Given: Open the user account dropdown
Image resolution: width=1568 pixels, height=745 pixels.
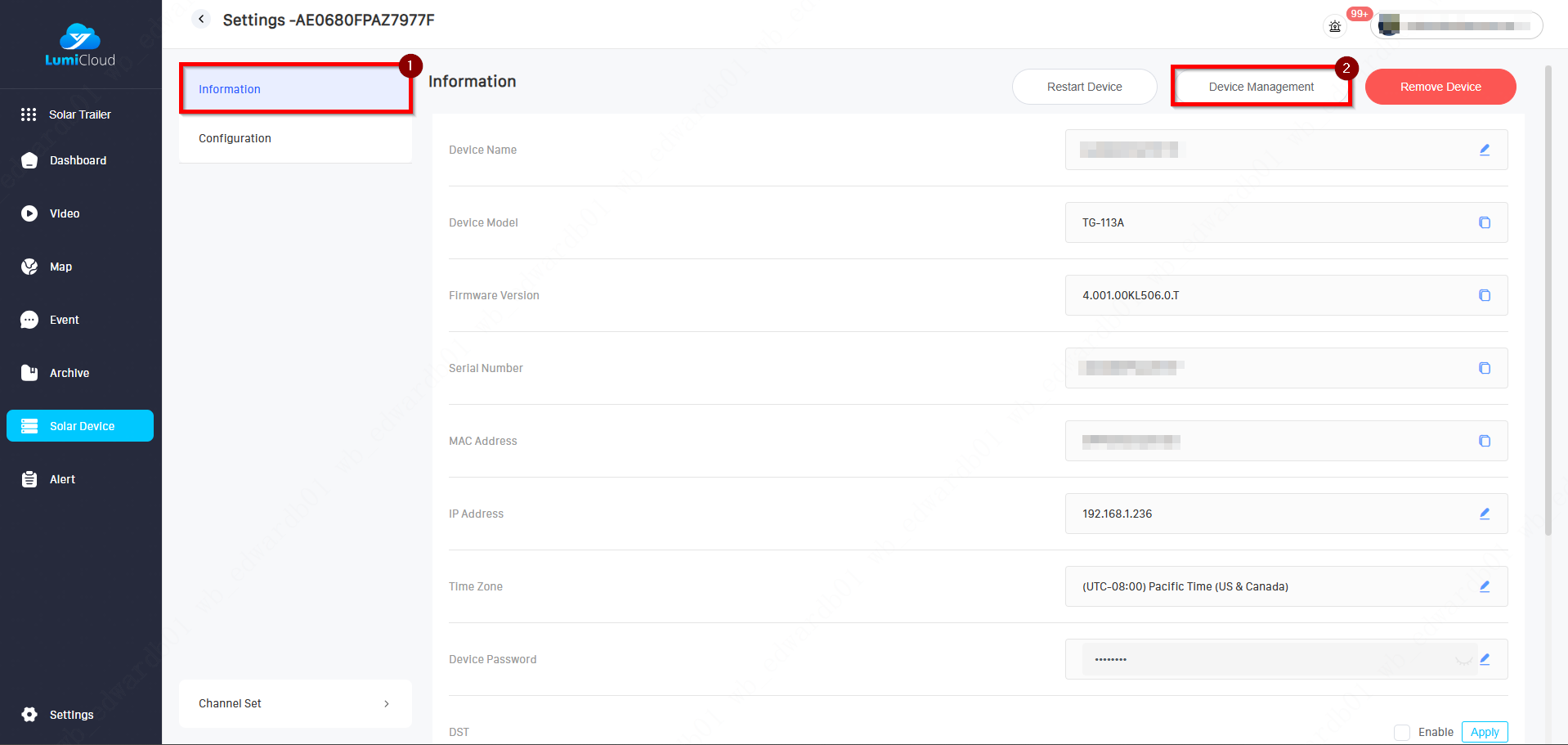Looking at the screenshot, I should pos(1458,25).
